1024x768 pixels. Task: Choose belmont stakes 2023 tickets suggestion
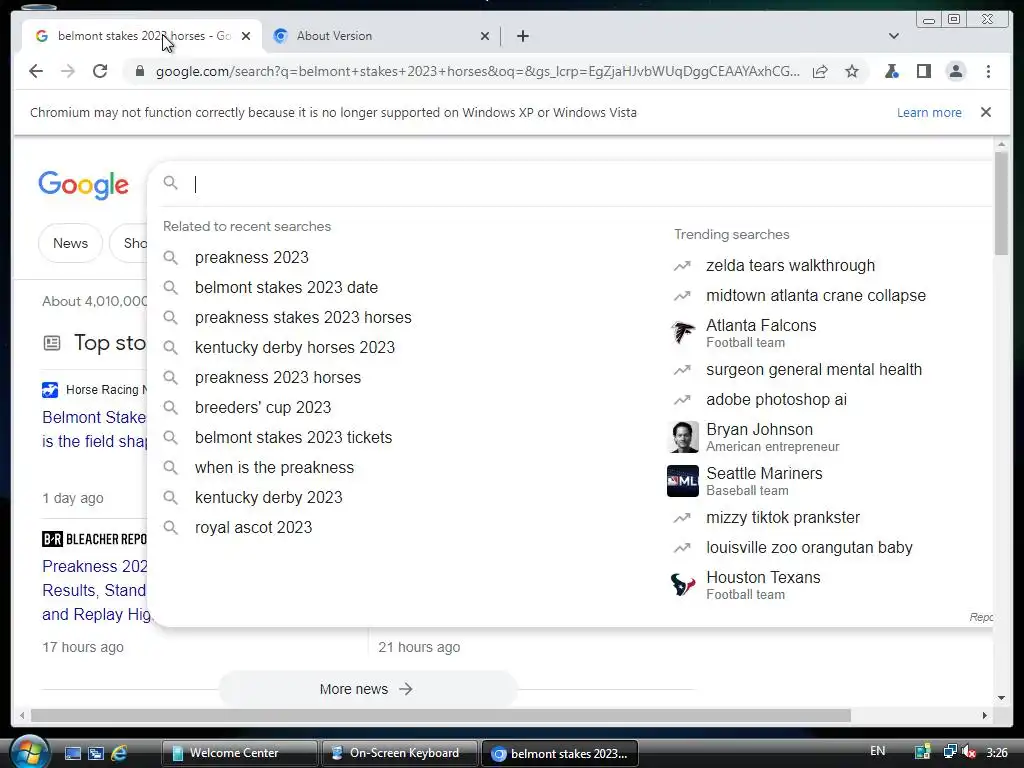[x=293, y=438]
